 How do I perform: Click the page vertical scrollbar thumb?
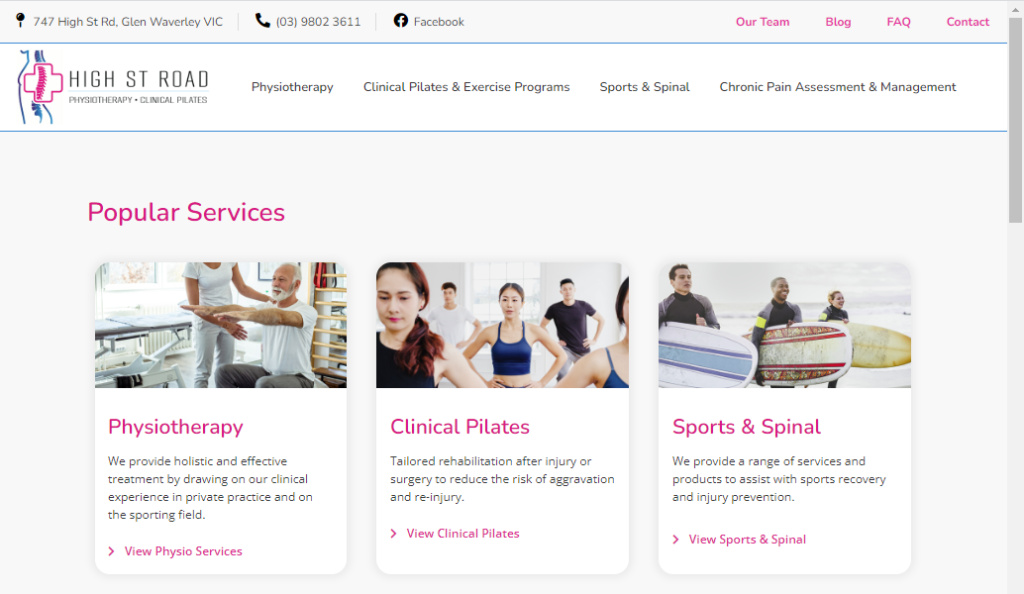pyautogui.click(x=1016, y=121)
